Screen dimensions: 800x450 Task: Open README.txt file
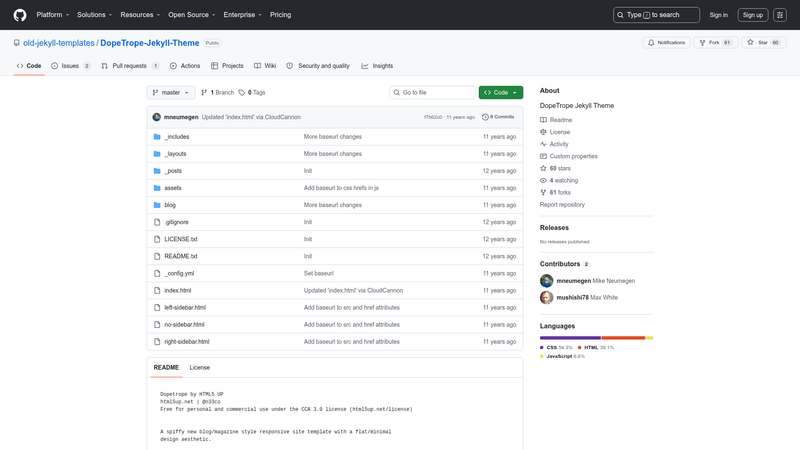point(181,256)
